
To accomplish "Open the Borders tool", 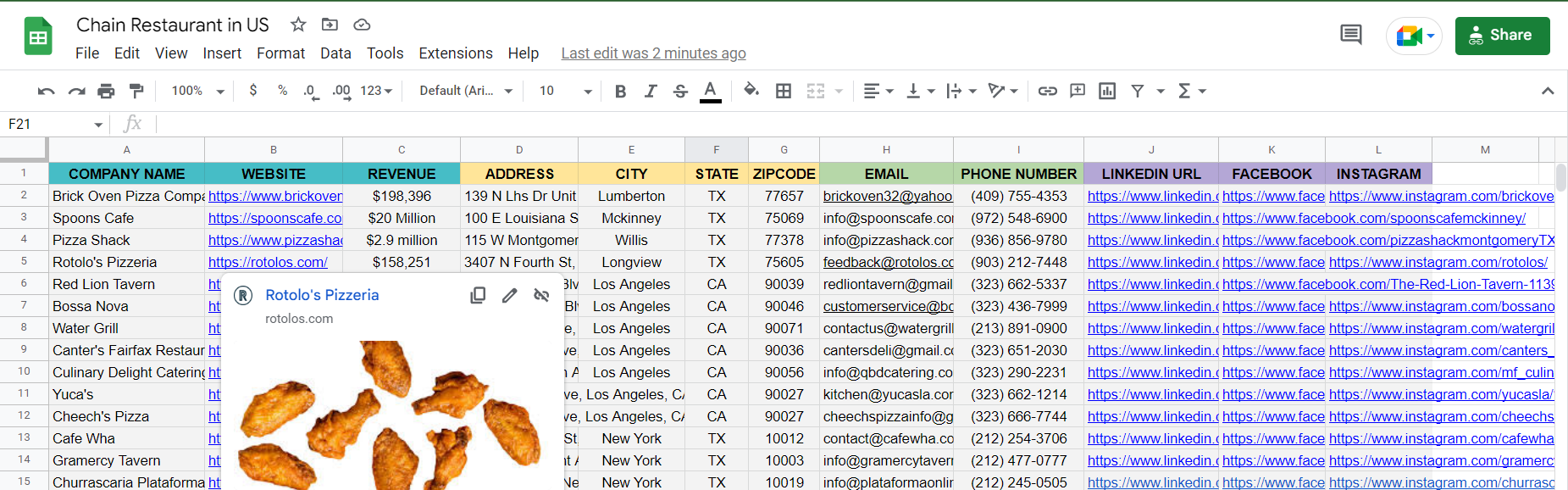I will pos(784,91).
